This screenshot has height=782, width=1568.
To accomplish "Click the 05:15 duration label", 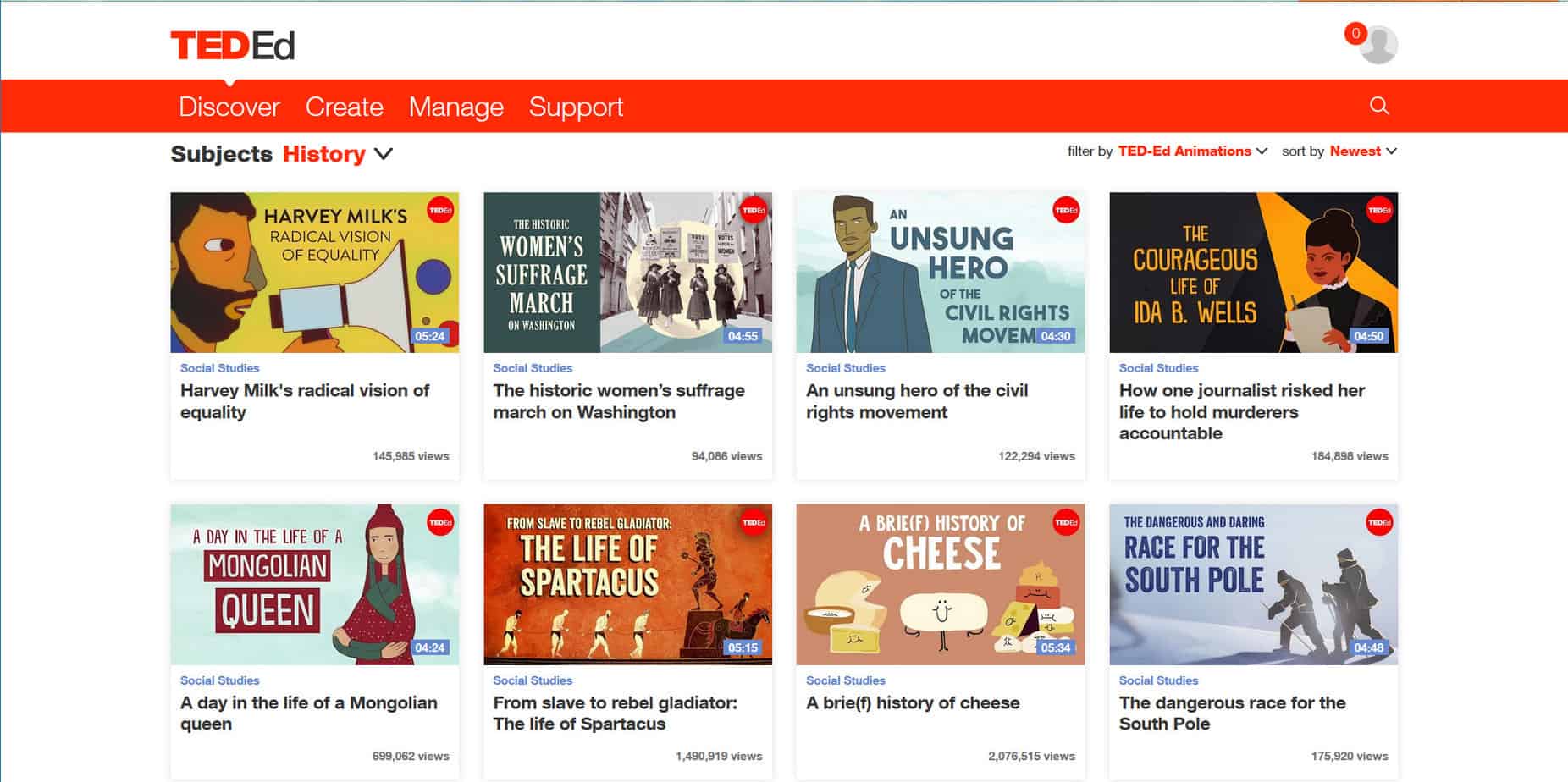I will click(743, 648).
